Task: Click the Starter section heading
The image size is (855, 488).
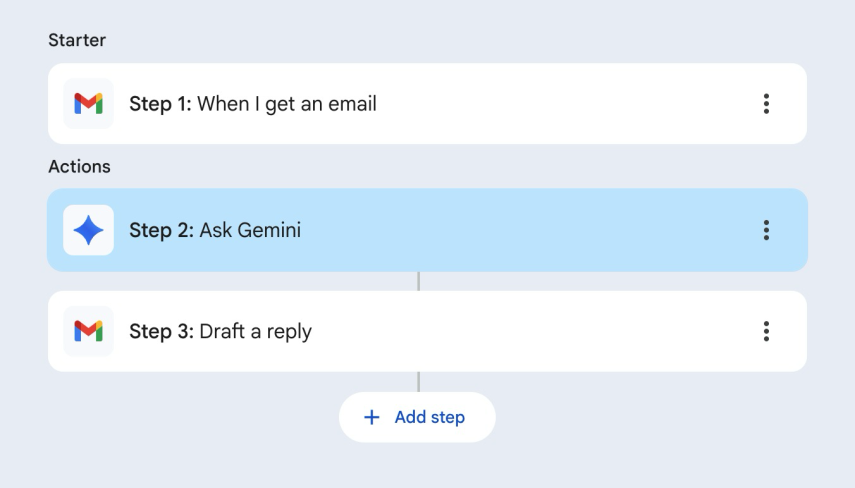Action: point(77,41)
